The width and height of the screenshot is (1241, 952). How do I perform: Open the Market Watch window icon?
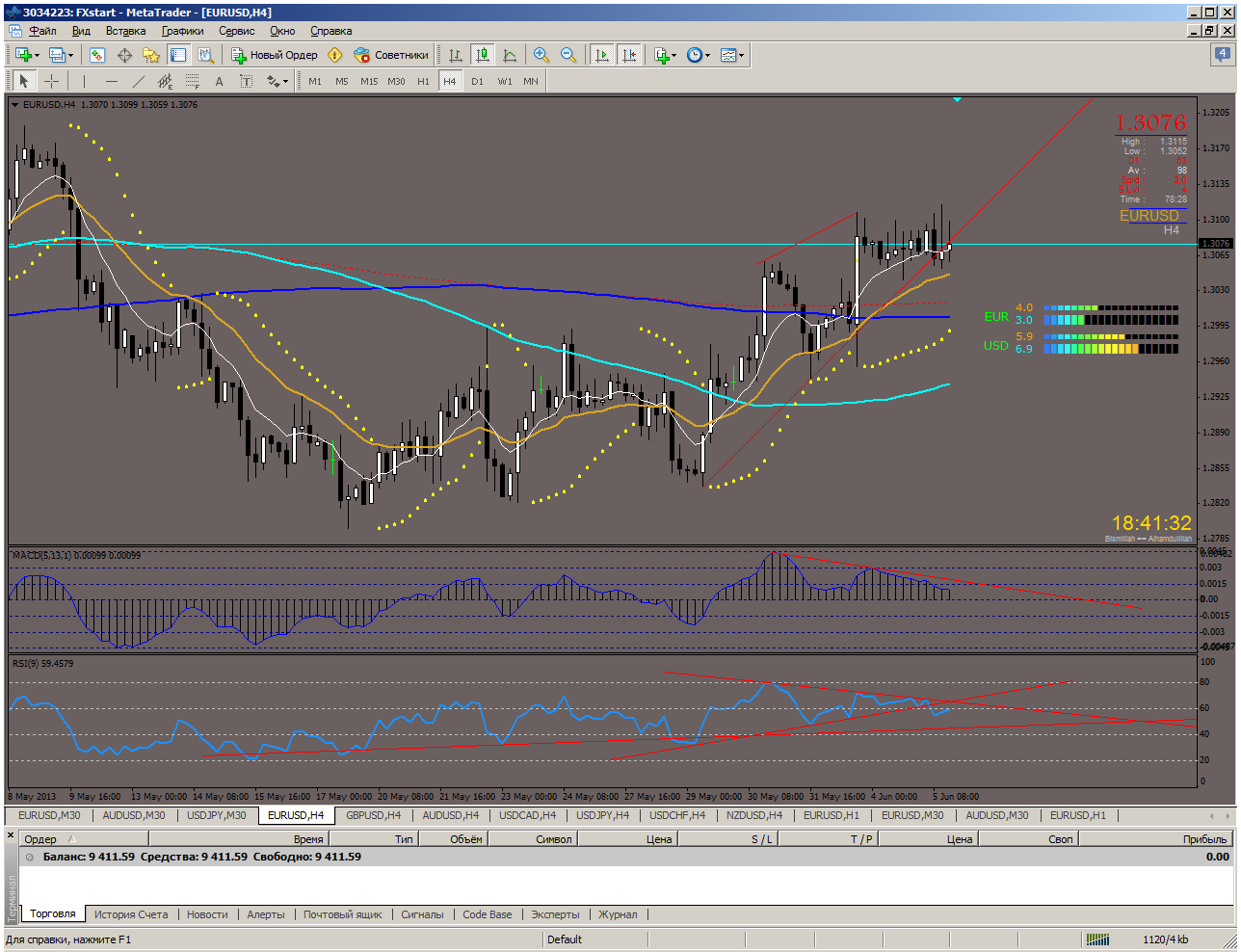pyautogui.click(x=97, y=55)
